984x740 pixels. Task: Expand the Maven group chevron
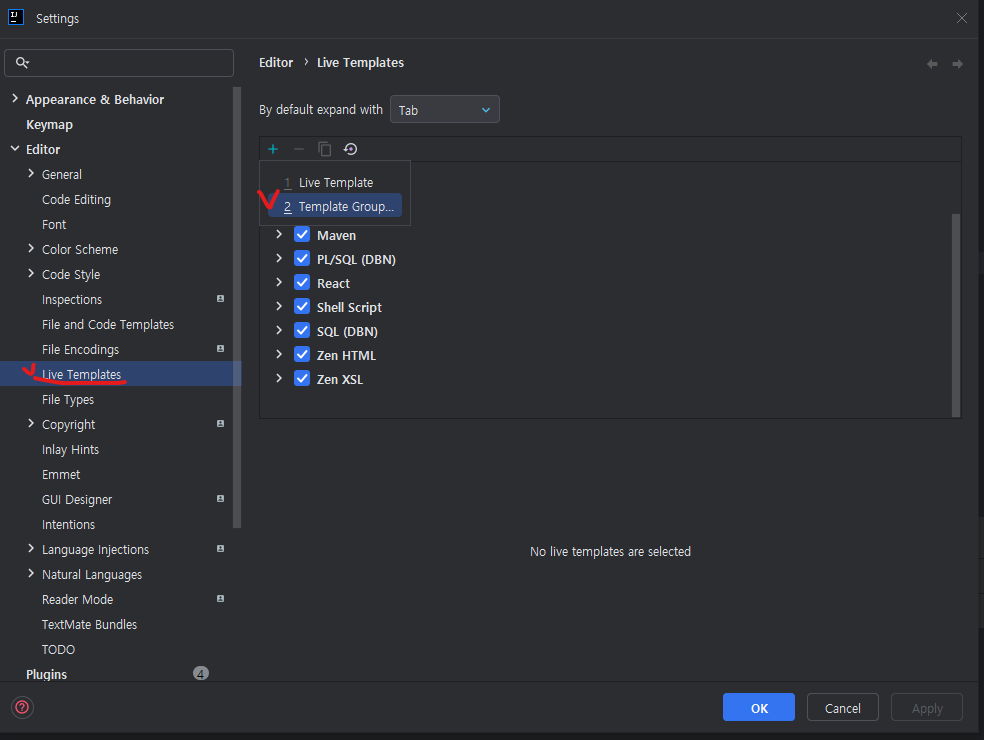pos(279,234)
